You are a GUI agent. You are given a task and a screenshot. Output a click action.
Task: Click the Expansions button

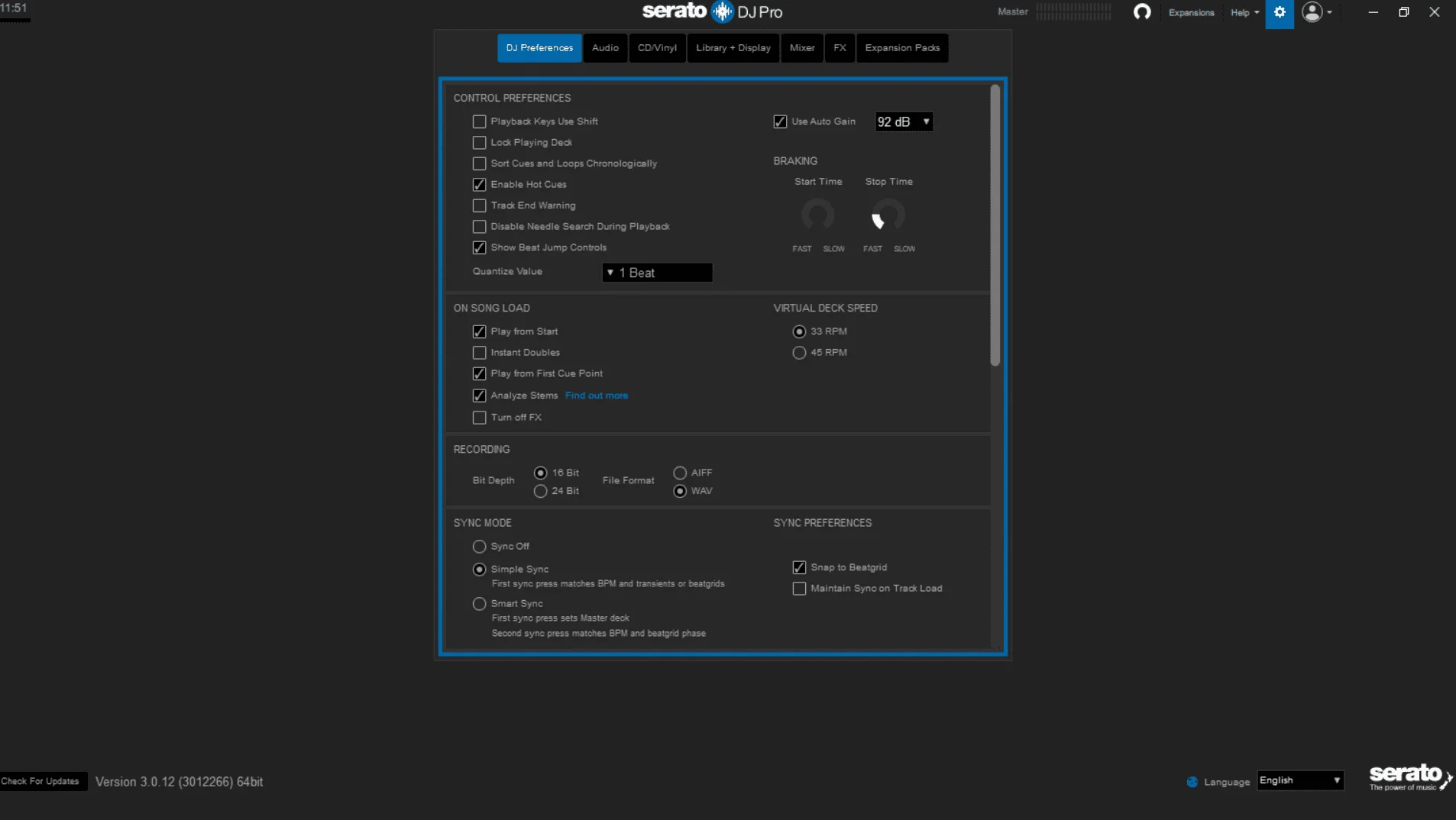point(1191,13)
